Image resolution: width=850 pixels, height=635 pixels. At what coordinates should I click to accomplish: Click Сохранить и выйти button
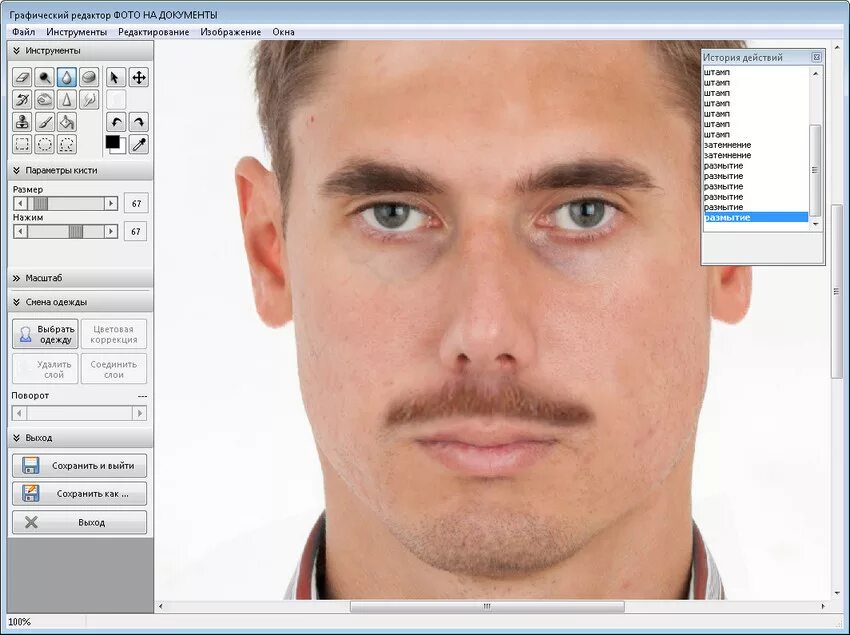pos(80,466)
